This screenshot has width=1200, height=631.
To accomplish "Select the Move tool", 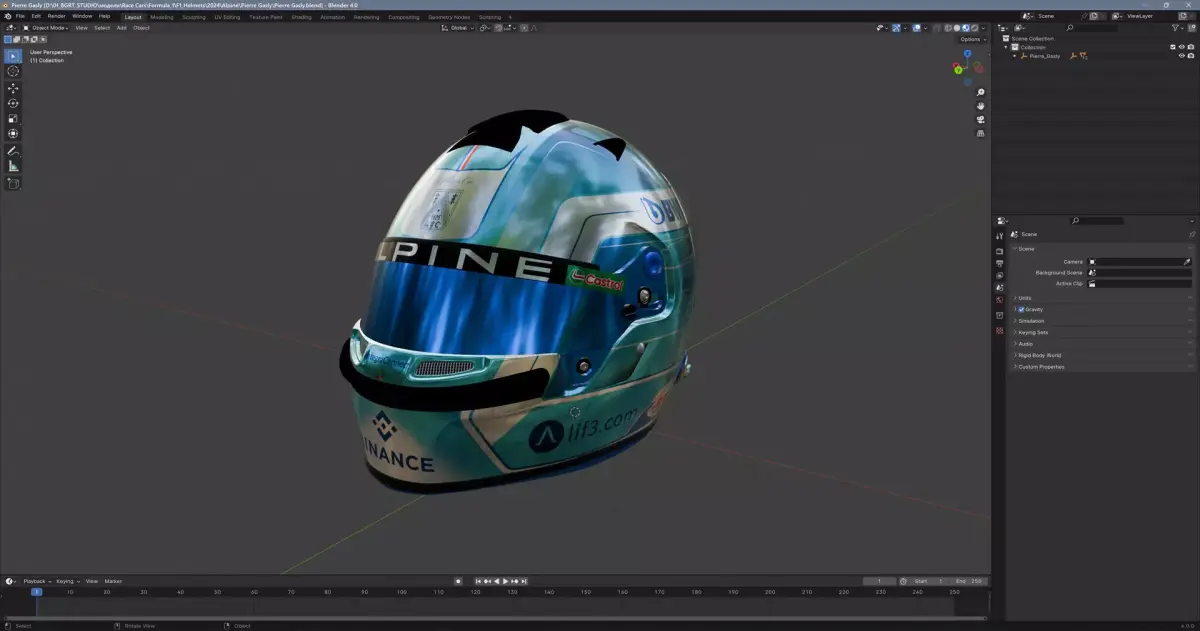I will click(13, 88).
